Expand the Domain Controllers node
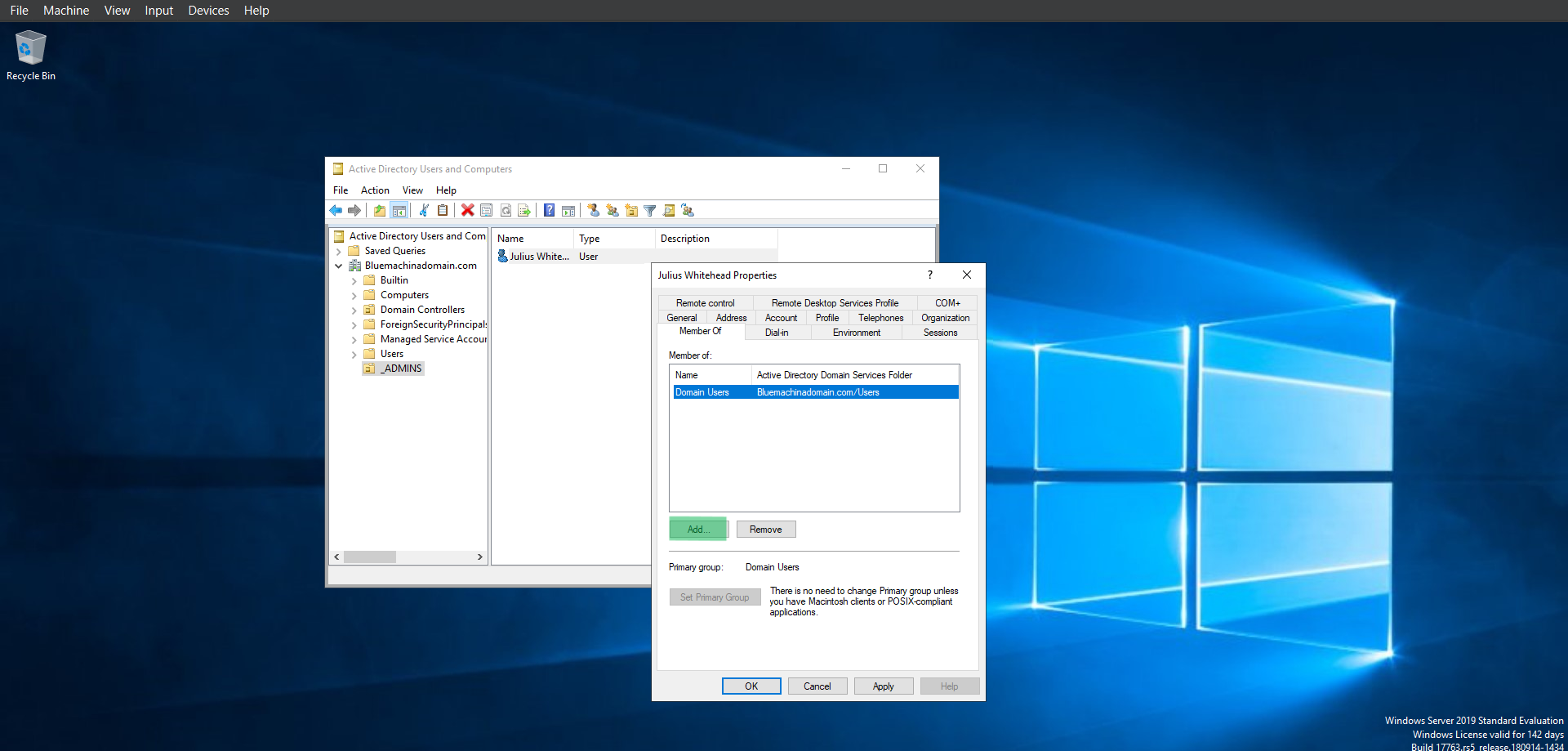 coord(354,311)
